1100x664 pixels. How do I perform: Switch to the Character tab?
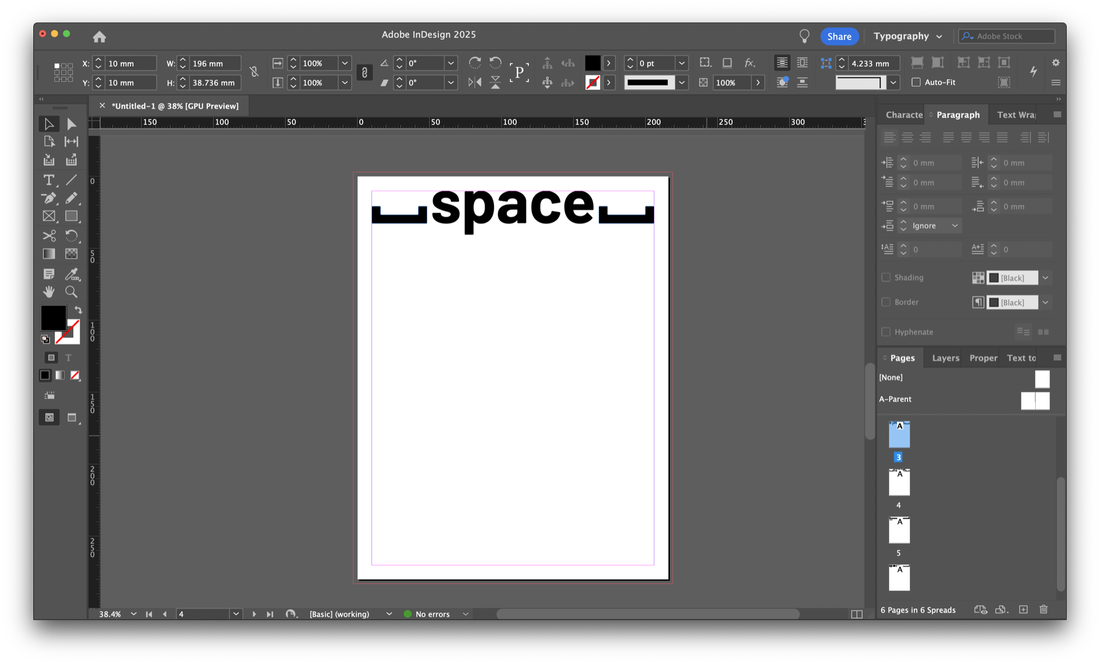point(904,115)
